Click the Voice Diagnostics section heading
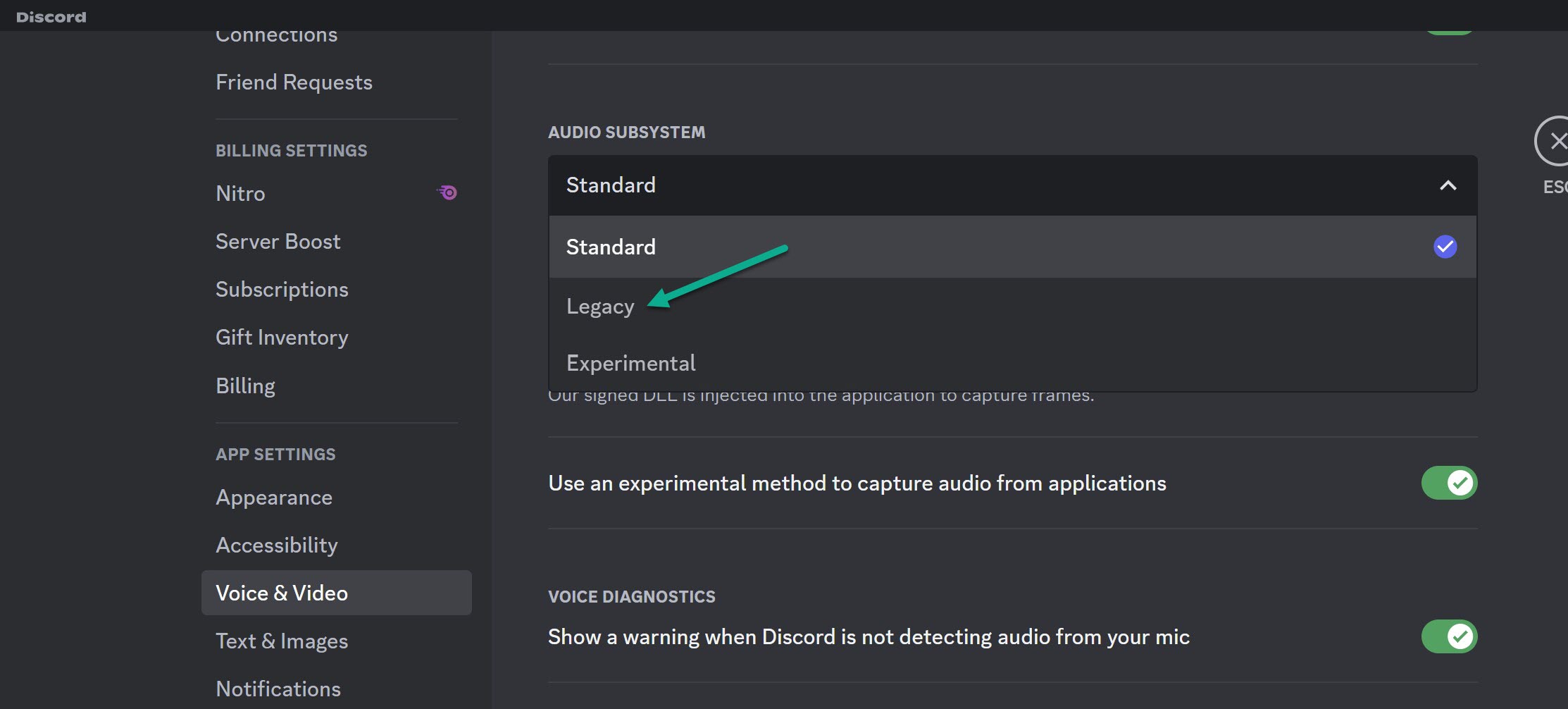The height and width of the screenshot is (709, 1568). [631, 597]
